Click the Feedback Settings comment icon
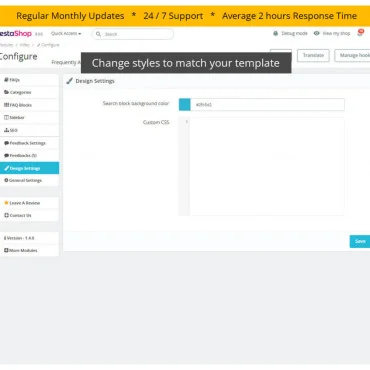The width and height of the screenshot is (370, 370). [6, 143]
